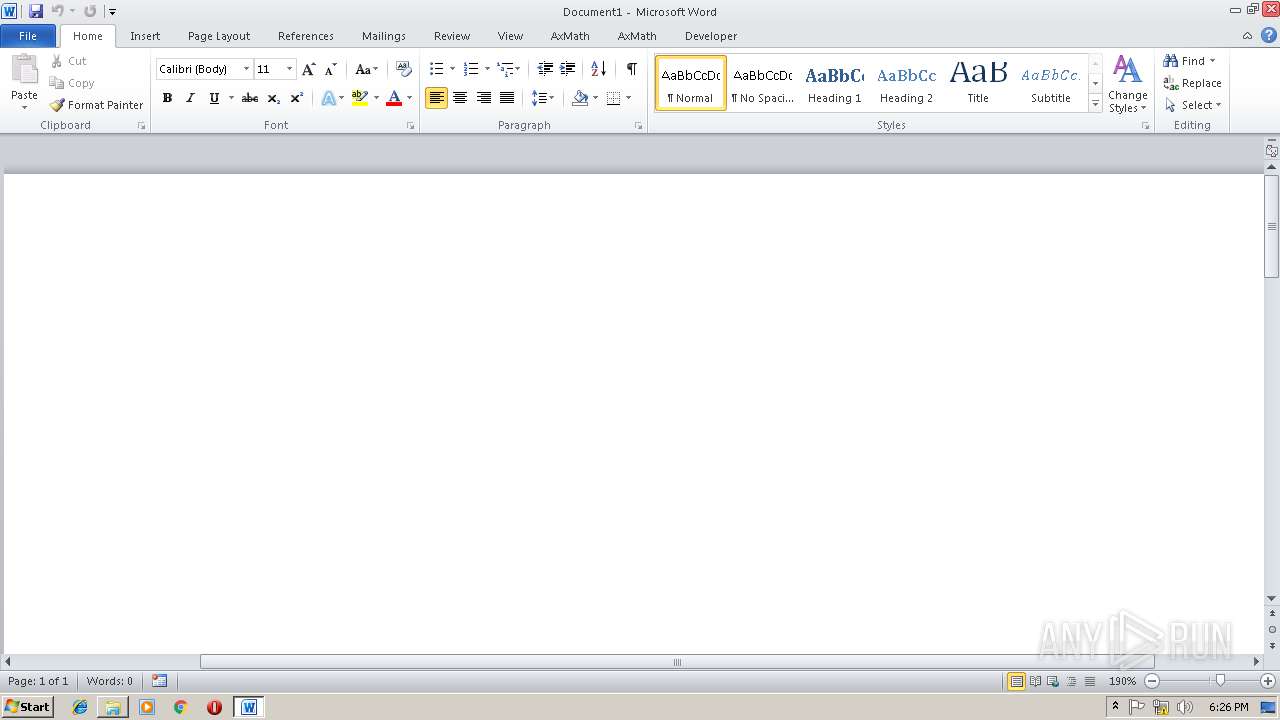The width and height of the screenshot is (1280, 720).
Task: Click the 190% zoom level button
Action: 1122,681
